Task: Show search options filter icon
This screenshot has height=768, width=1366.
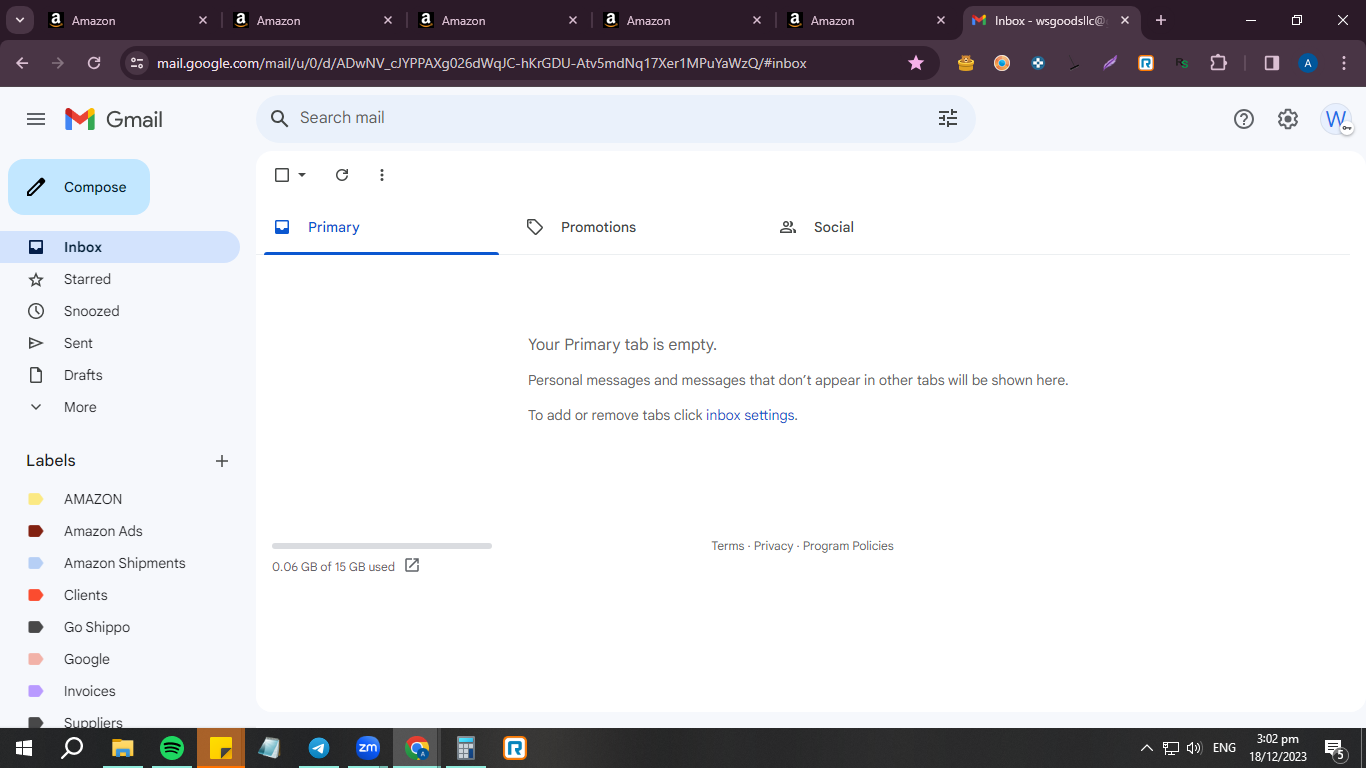Action: click(x=948, y=118)
